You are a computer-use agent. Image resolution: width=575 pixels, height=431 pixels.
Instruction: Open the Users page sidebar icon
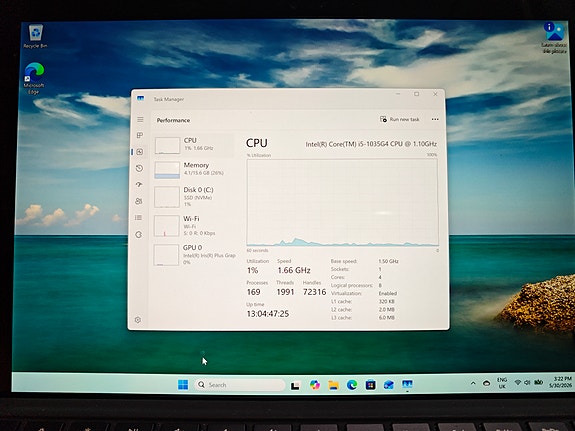point(139,201)
